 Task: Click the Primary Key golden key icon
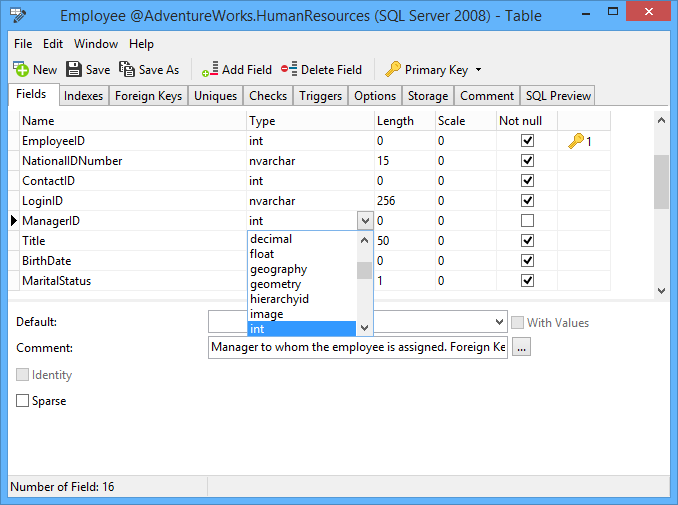point(393,69)
